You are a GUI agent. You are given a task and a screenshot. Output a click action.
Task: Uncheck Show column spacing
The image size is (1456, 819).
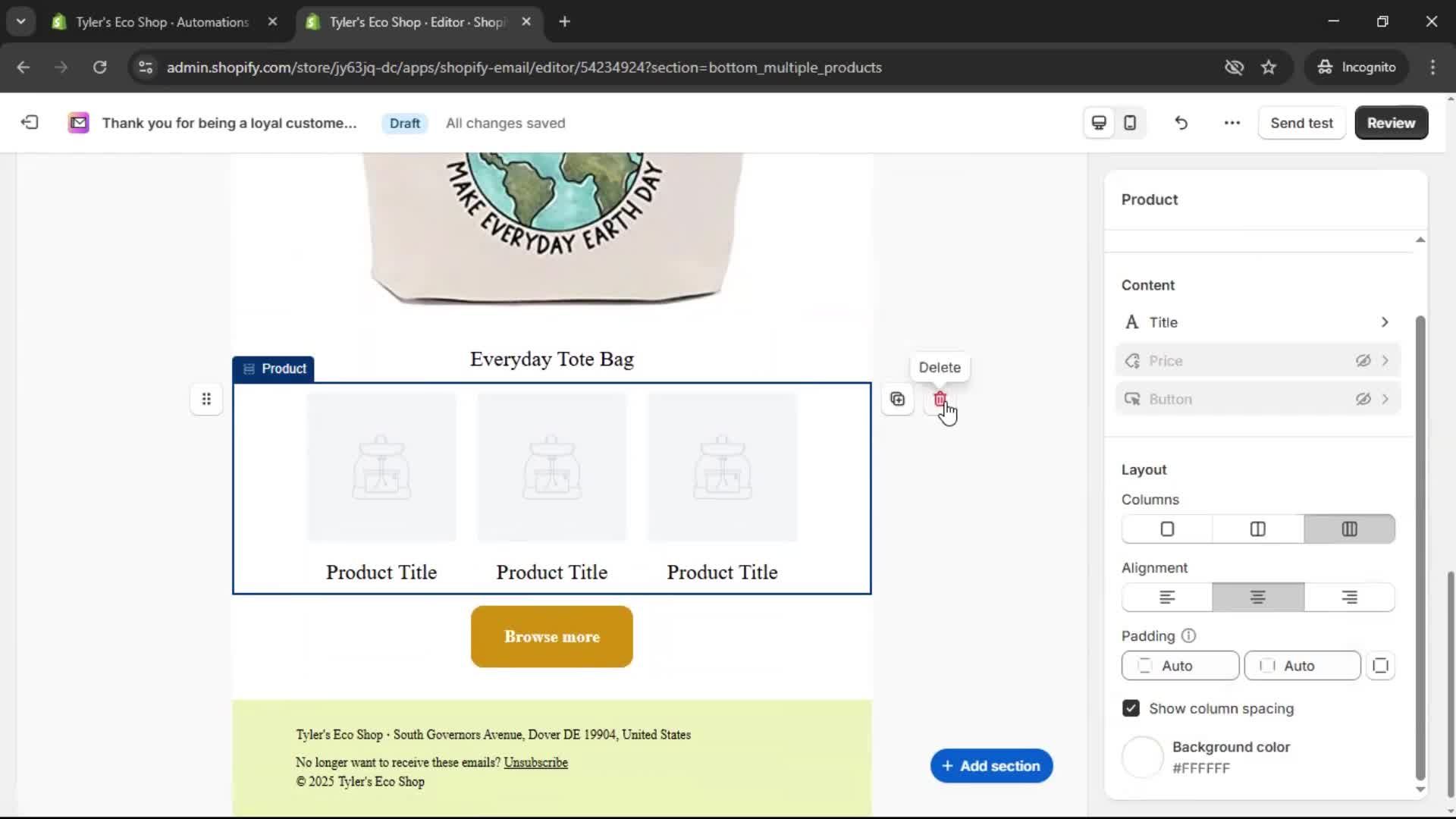coord(1131,708)
